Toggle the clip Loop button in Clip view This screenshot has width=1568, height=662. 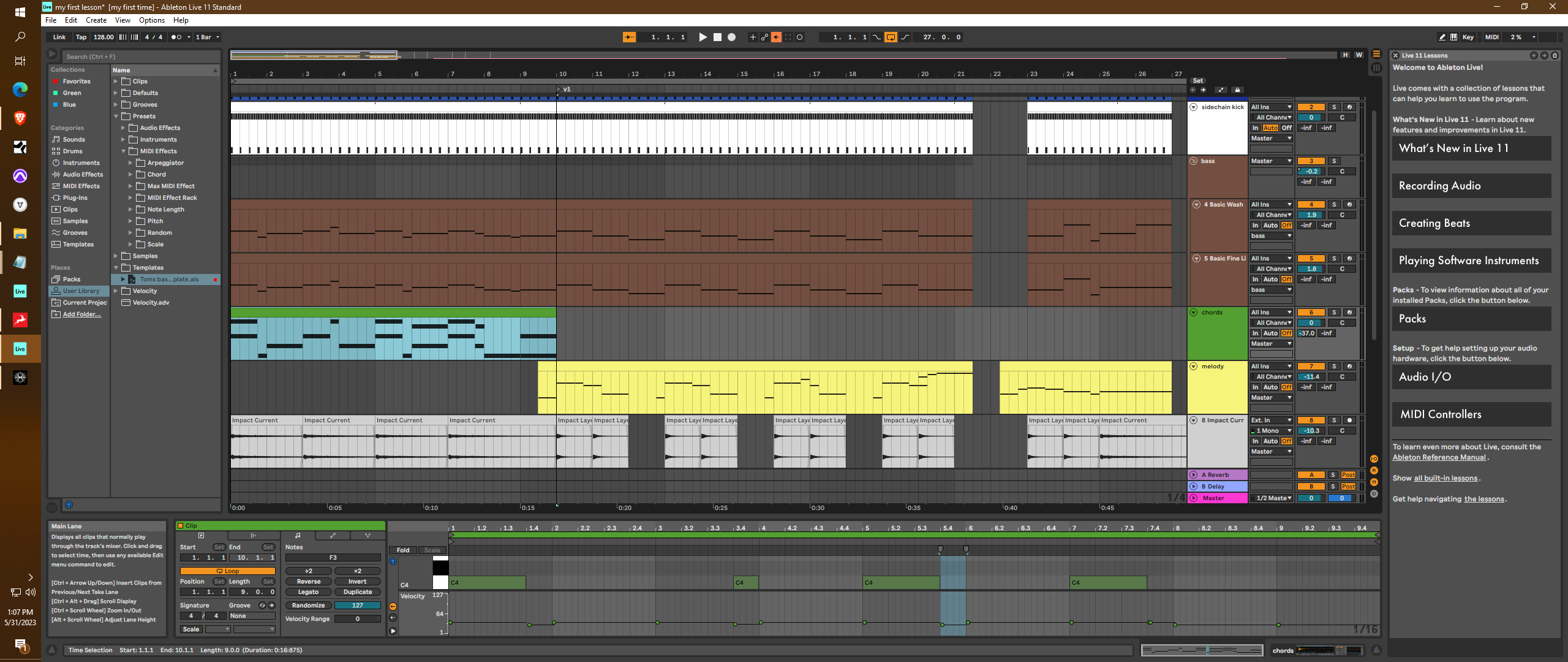228,571
